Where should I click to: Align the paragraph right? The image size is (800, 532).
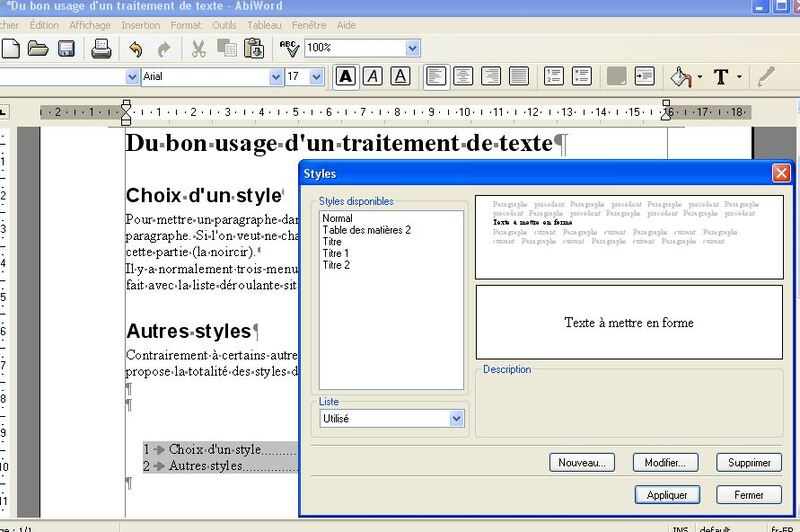point(491,77)
